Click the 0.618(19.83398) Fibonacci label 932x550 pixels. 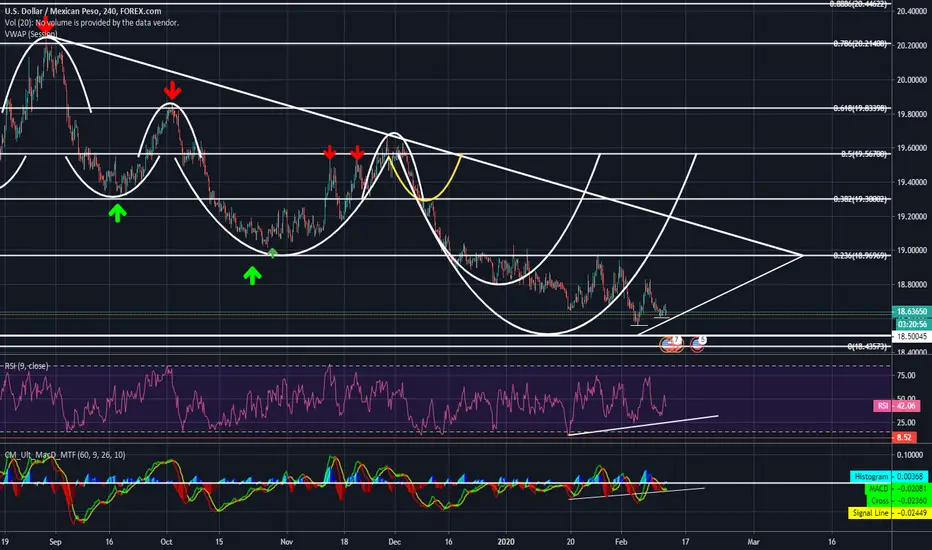point(859,108)
